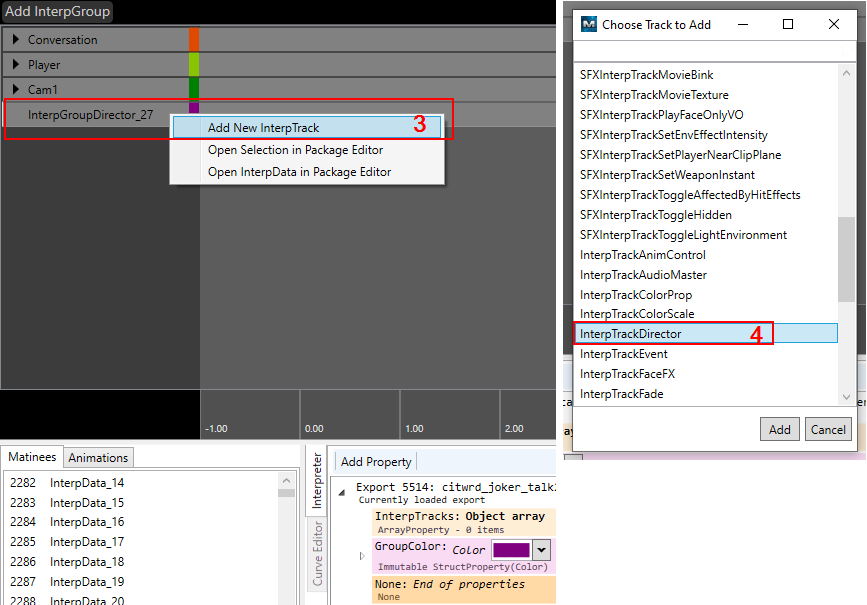Click the search field in Choose Track dialog

(x=714, y=51)
